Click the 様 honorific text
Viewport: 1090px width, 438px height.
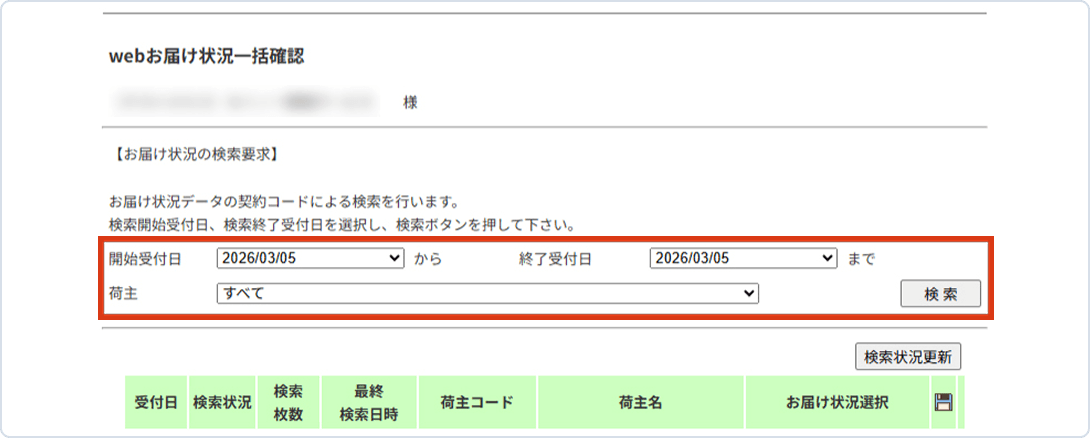click(x=410, y=103)
